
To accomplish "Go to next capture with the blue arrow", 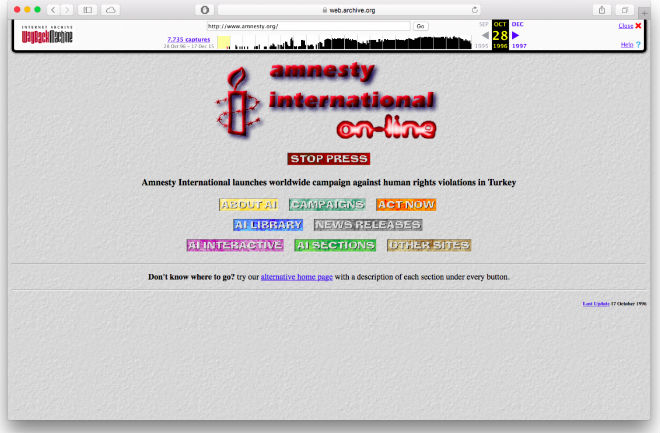I will coord(515,35).
